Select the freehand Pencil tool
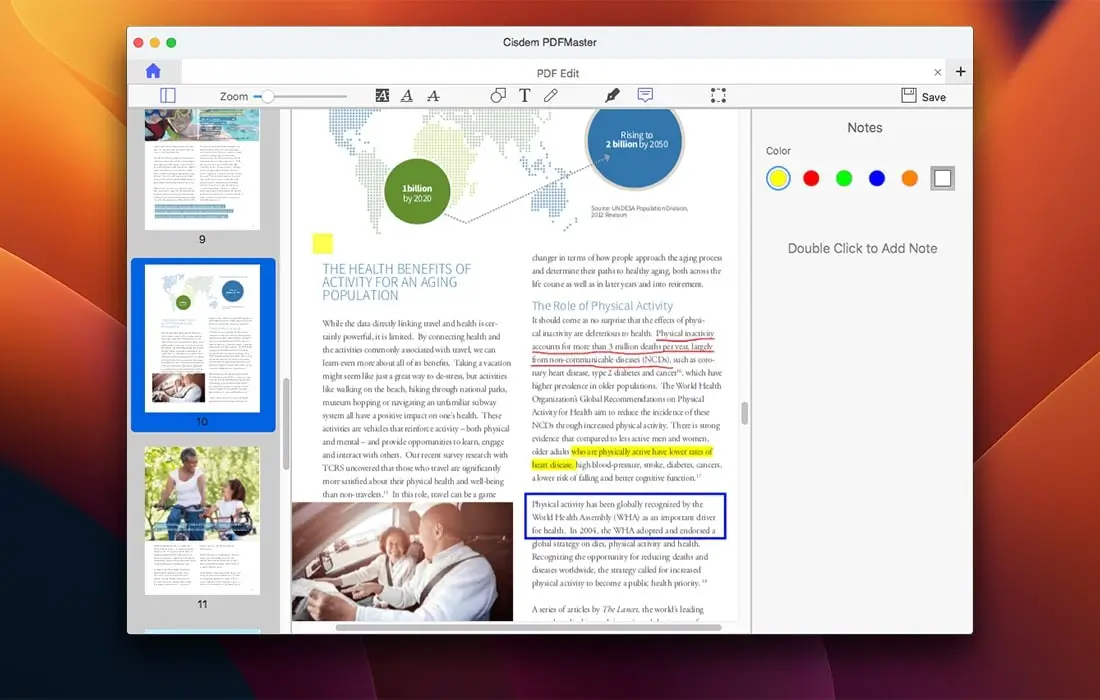 pos(551,95)
